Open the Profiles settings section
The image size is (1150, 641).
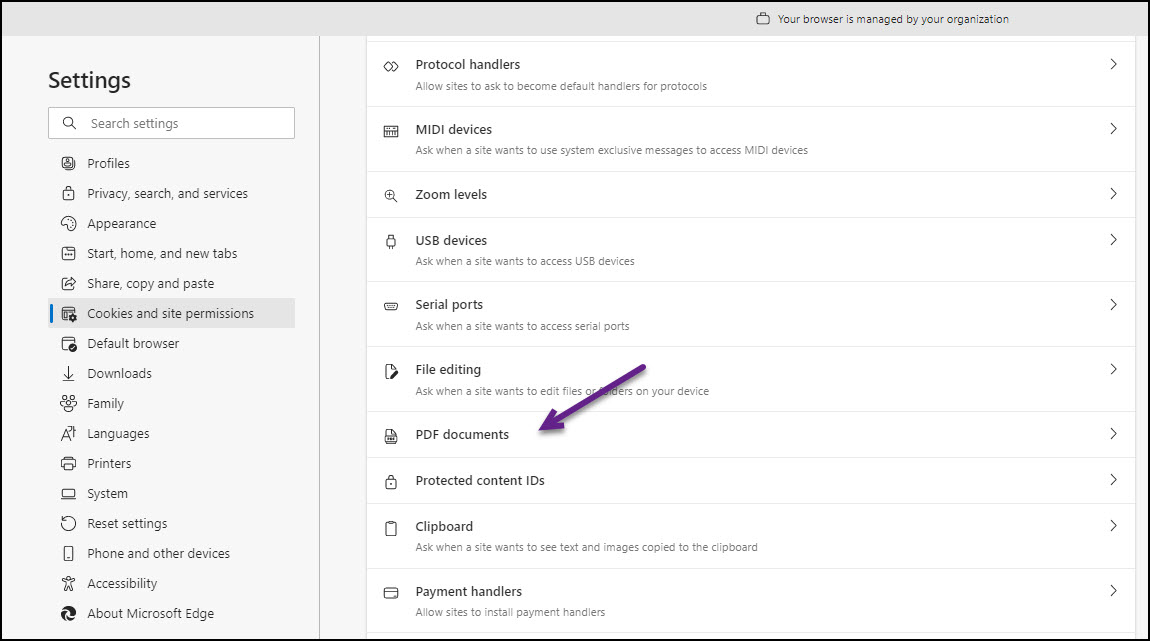tap(172, 163)
